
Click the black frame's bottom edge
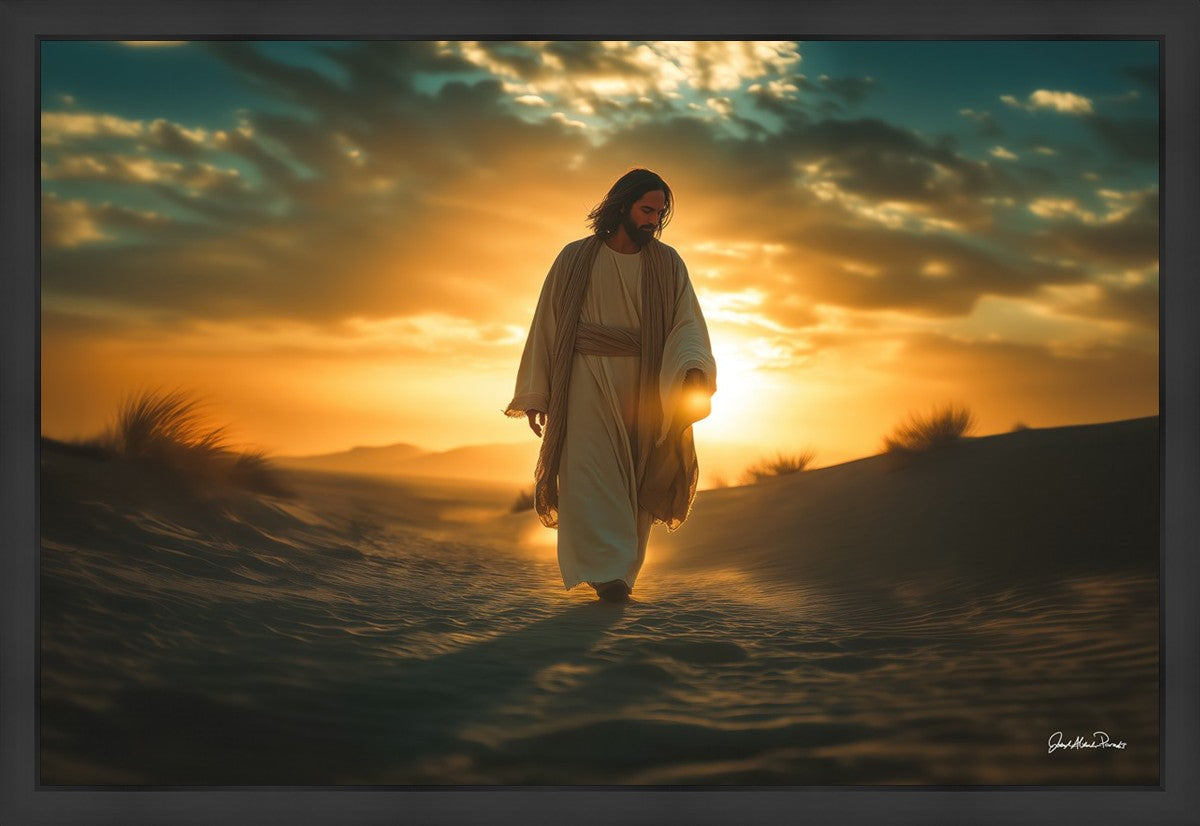pos(600,806)
